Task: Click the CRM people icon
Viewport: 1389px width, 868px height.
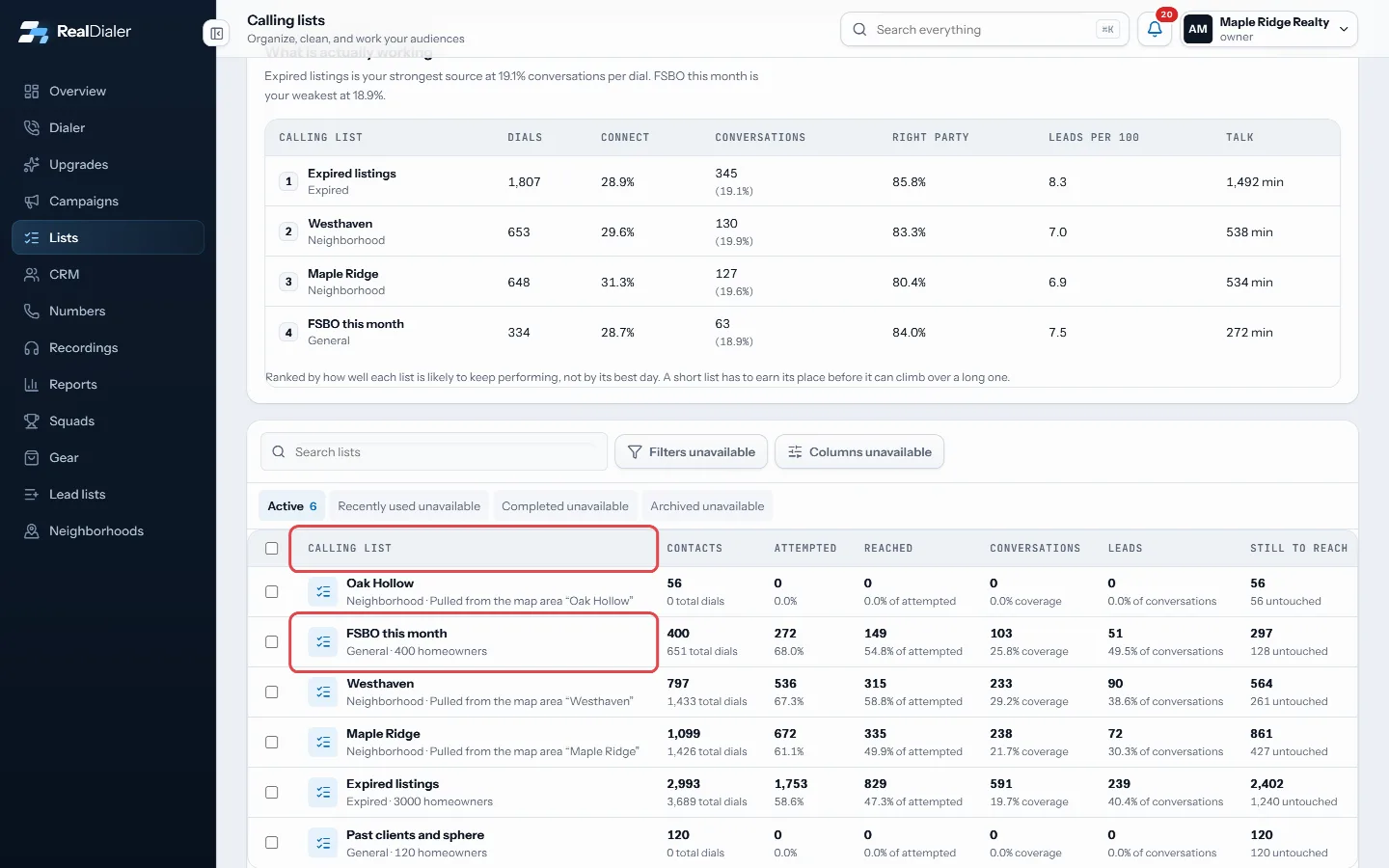Action: [32, 275]
